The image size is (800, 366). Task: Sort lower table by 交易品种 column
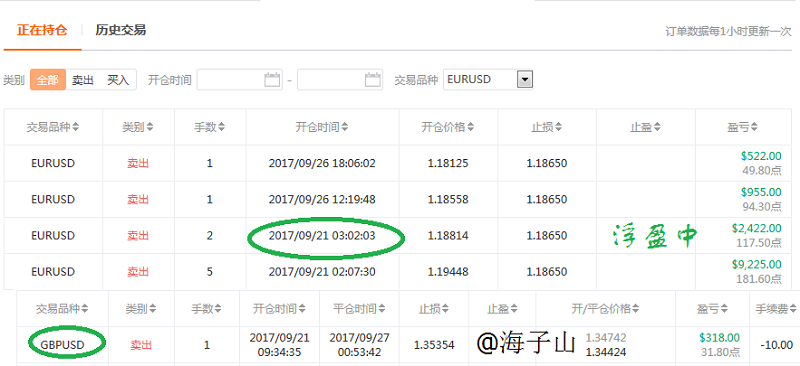pos(62,308)
